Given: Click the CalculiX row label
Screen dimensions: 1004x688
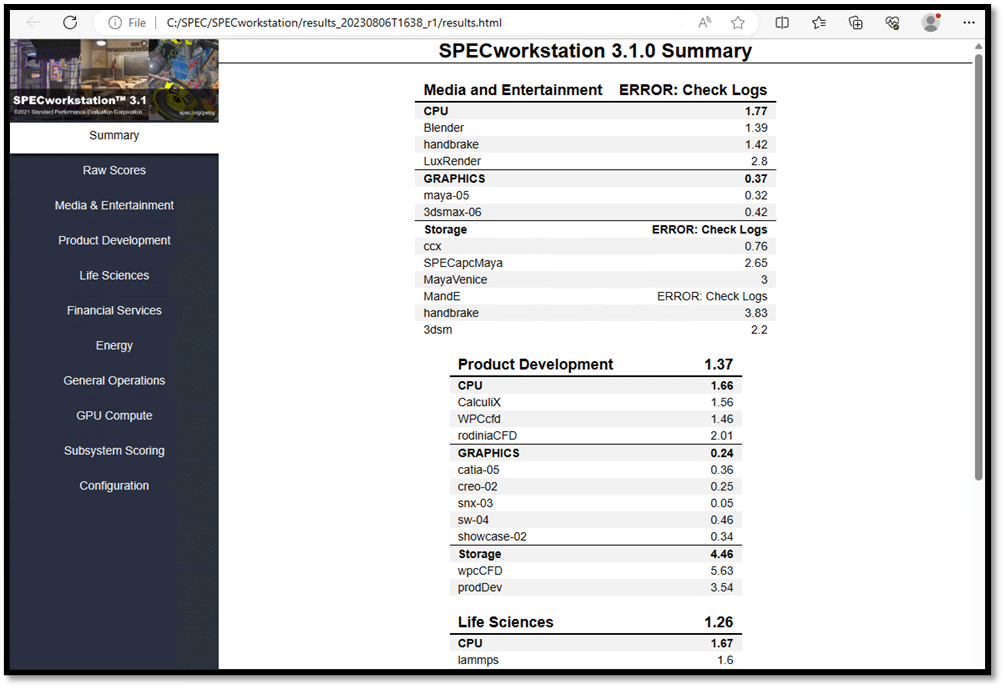Looking at the screenshot, I should point(479,402).
